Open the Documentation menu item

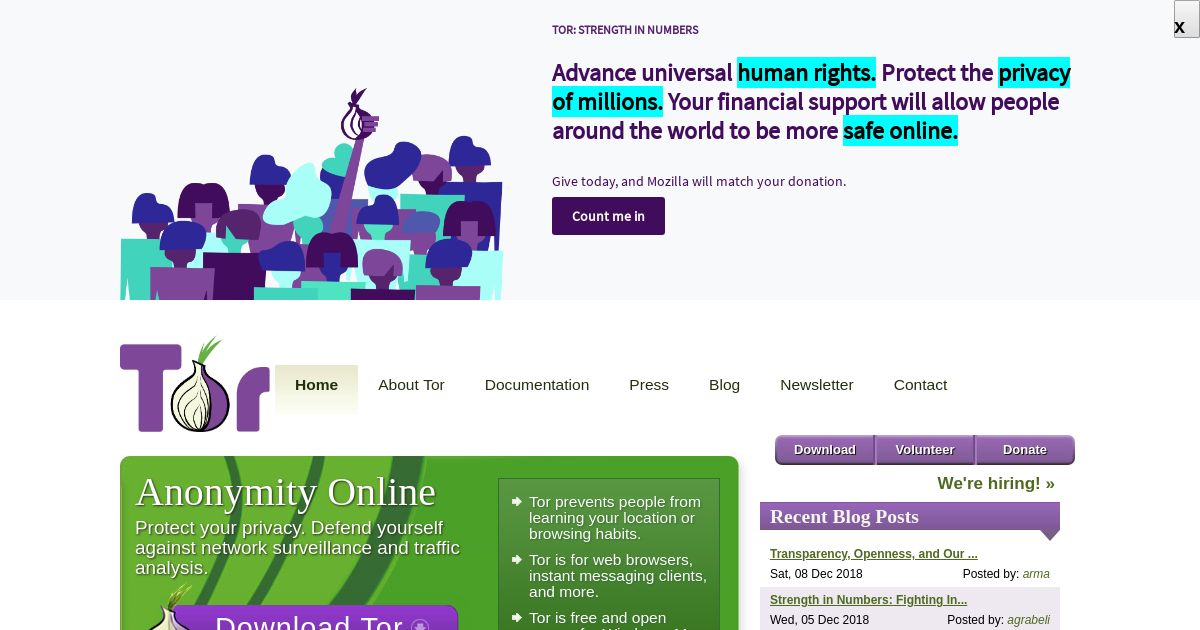[x=537, y=385]
